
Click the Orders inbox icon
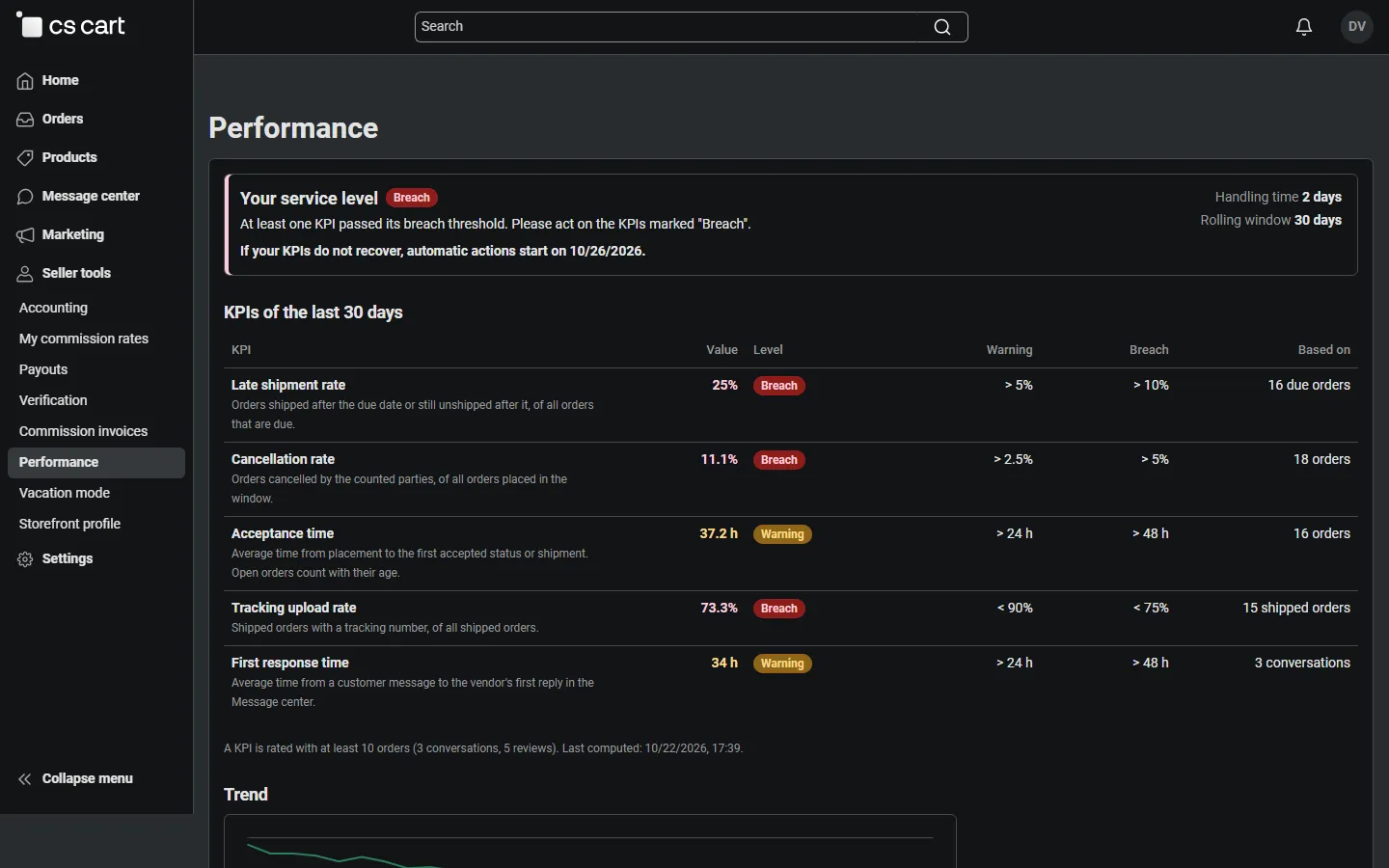pyautogui.click(x=25, y=120)
